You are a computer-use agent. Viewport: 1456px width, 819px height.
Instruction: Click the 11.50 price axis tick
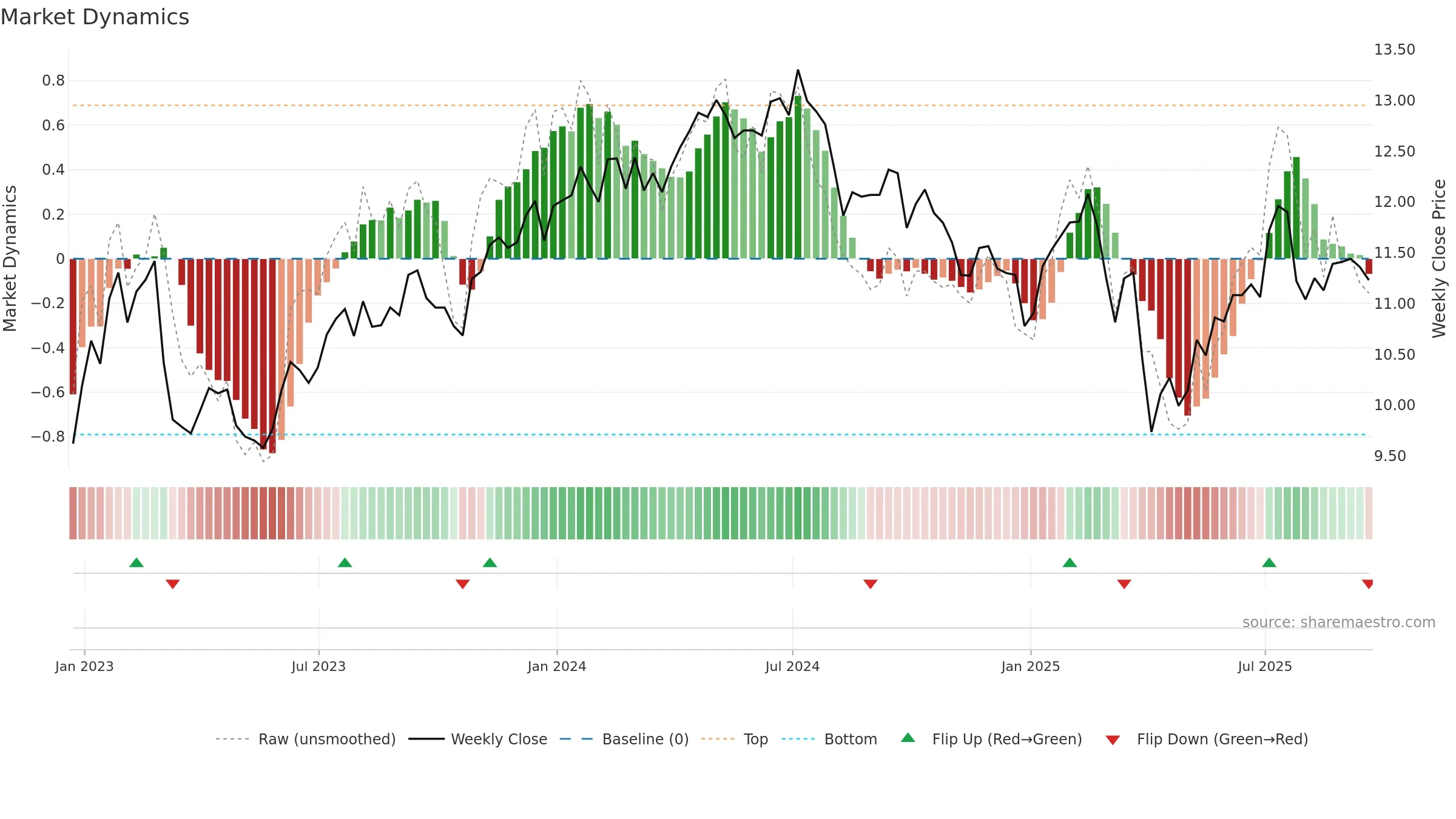pyautogui.click(x=1394, y=253)
